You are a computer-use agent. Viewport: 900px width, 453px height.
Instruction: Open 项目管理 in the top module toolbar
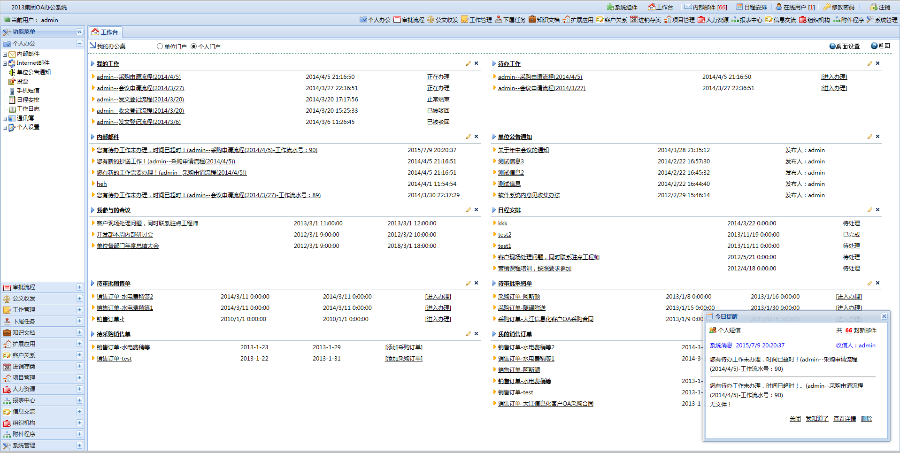[678, 20]
